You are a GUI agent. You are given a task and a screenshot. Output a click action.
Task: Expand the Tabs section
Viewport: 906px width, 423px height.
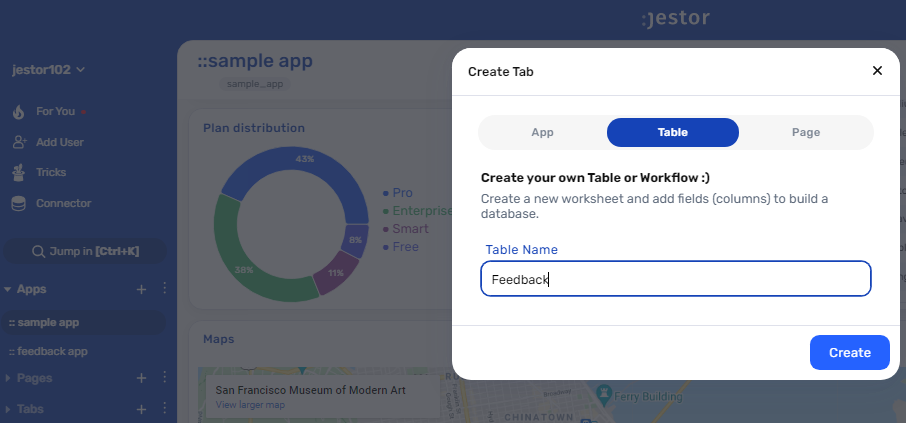point(8,409)
